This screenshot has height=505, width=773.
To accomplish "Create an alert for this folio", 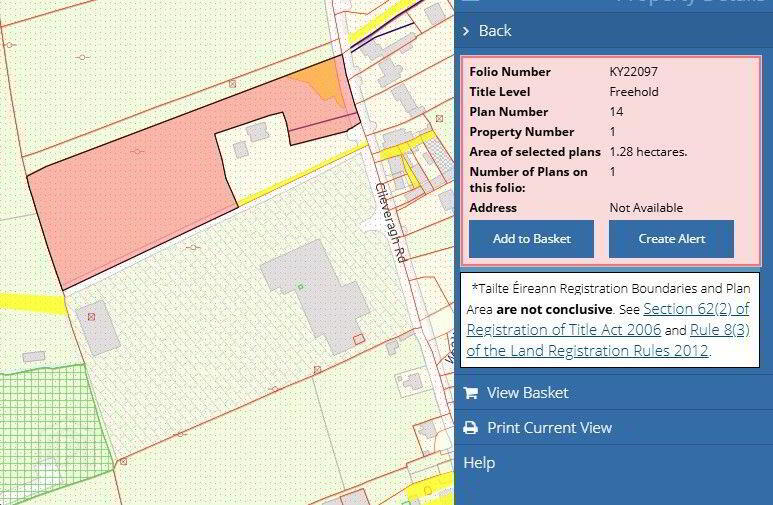I will 671,239.
